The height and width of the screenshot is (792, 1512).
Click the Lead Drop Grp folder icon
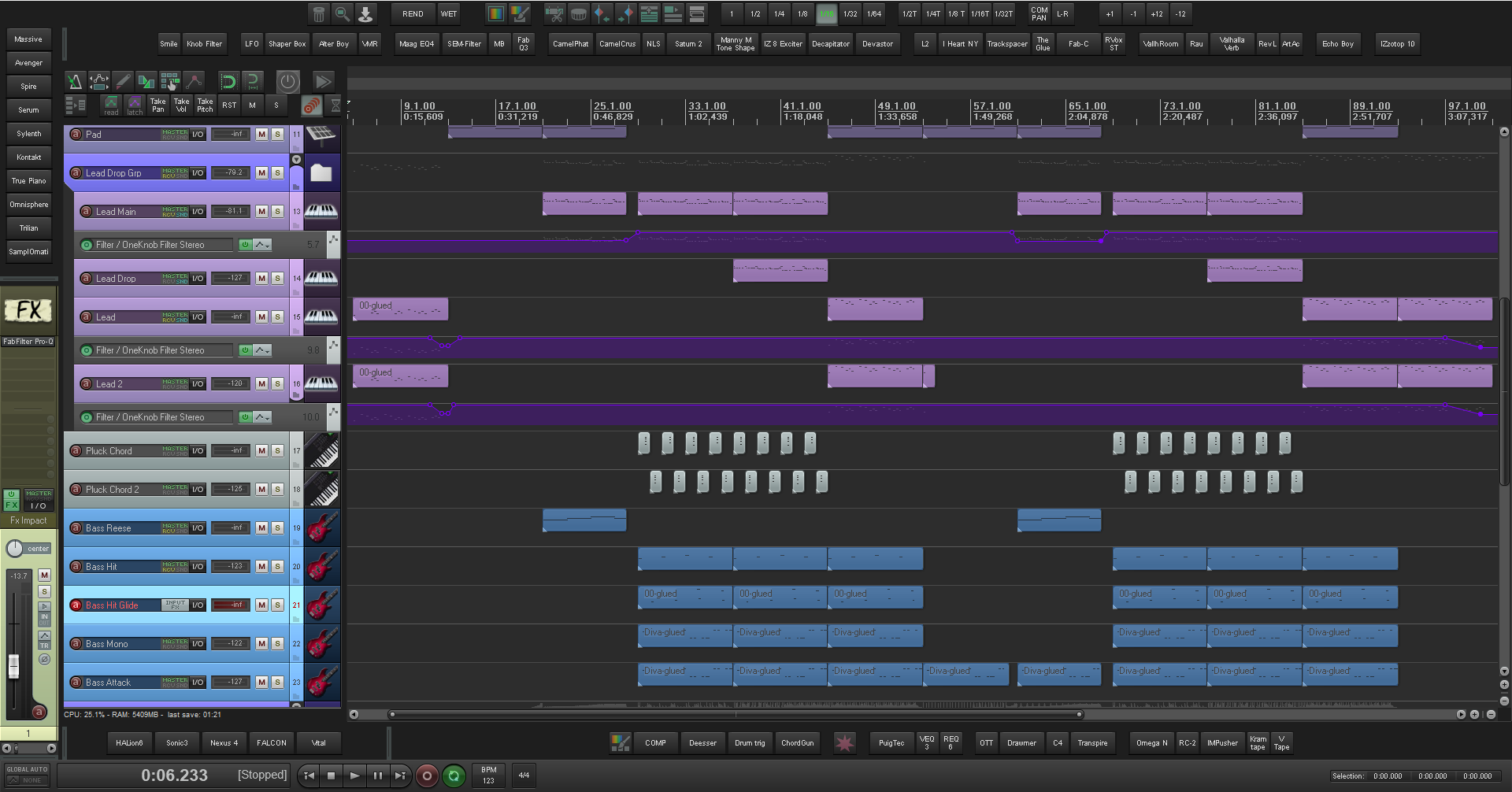point(321,172)
